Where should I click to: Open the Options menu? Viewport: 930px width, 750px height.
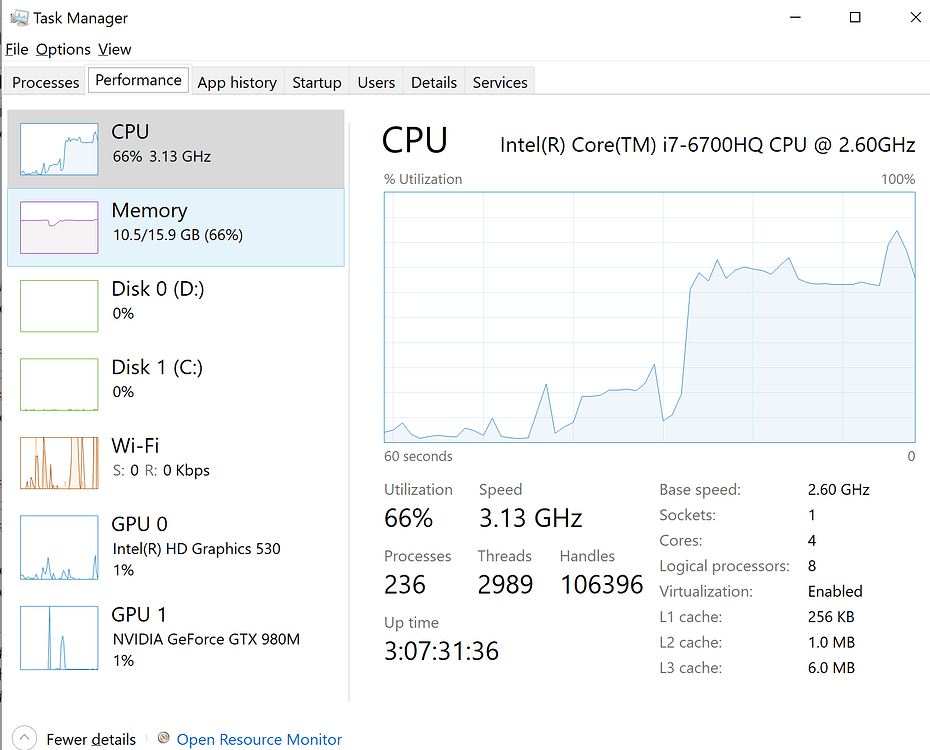[x=63, y=49]
